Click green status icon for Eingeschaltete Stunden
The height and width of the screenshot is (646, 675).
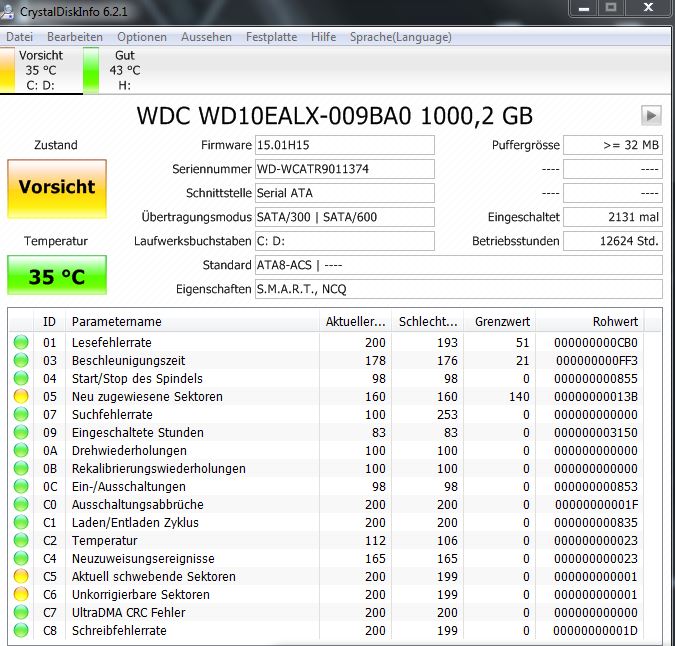21,433
